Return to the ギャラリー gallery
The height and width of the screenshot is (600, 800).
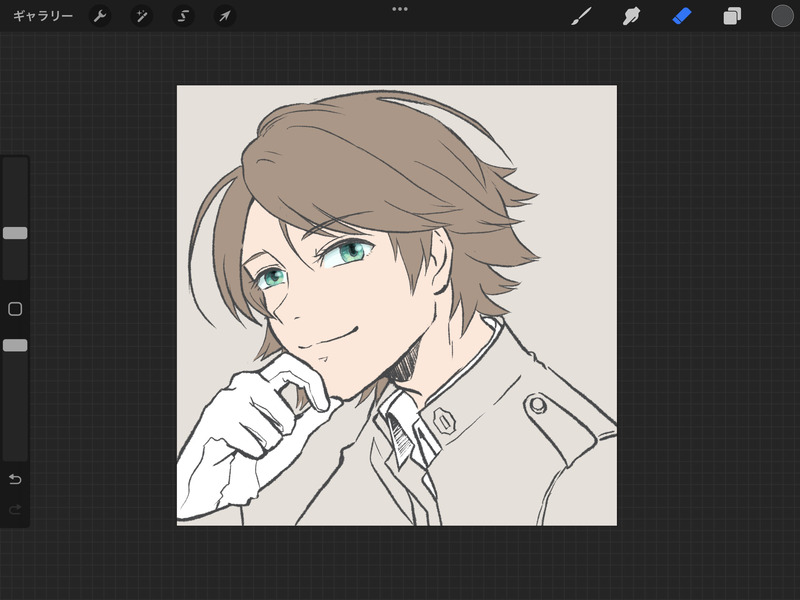click(43, 16)
